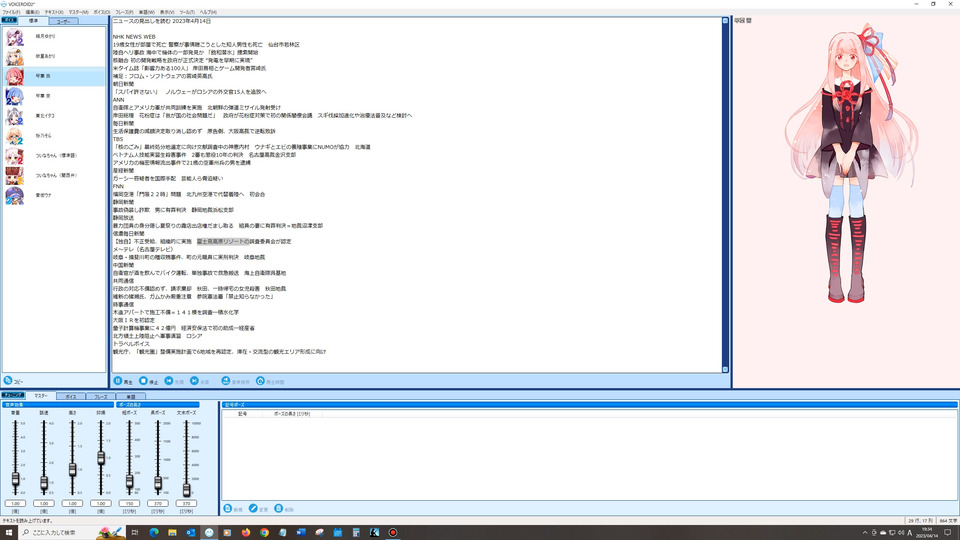This screenshot has width=960, height=540.
Task: Open the テキスト(X) menu
Action: (x=54, y=12)
